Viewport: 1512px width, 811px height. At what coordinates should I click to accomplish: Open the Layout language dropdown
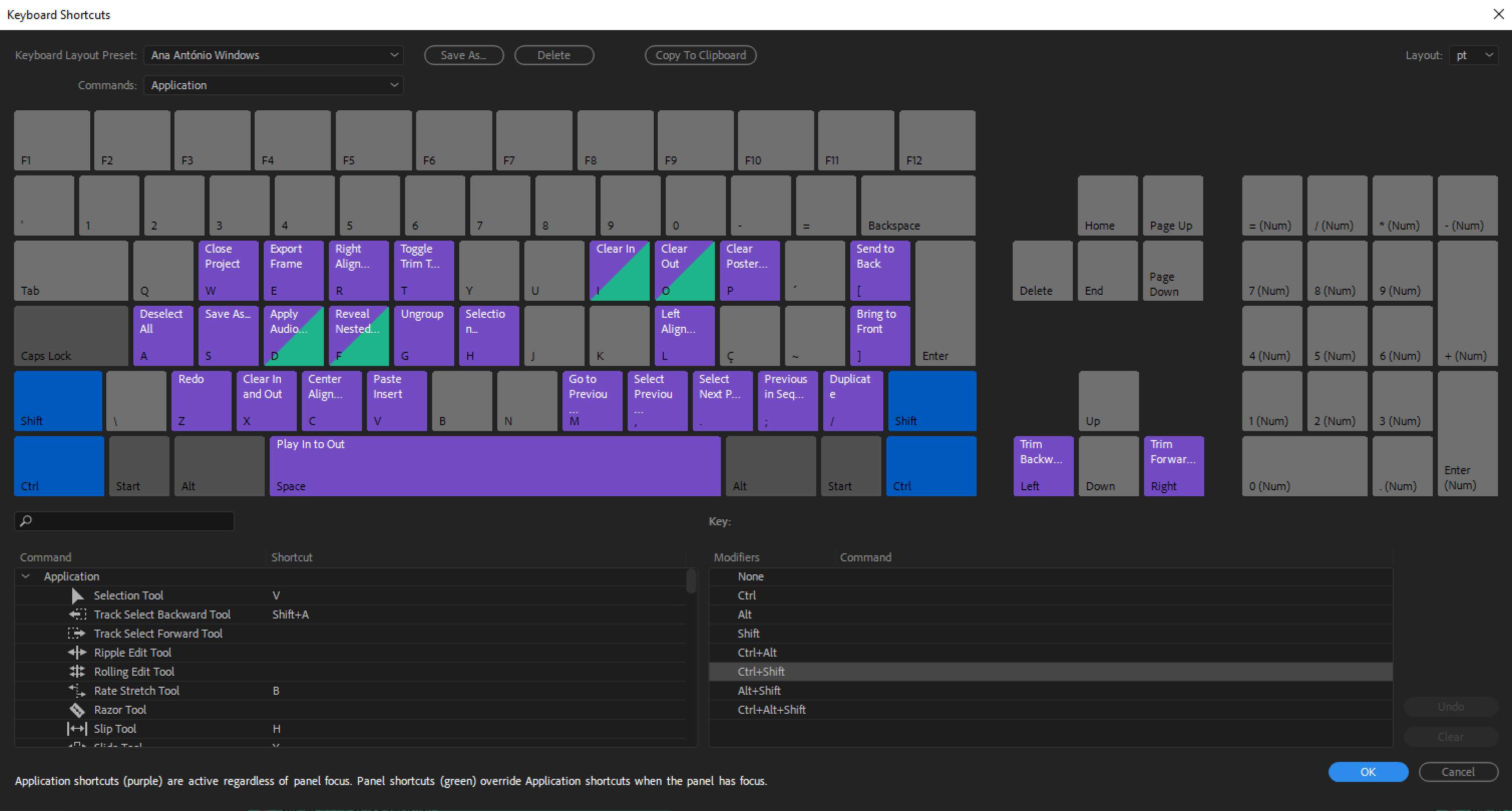pos(1473,55)
